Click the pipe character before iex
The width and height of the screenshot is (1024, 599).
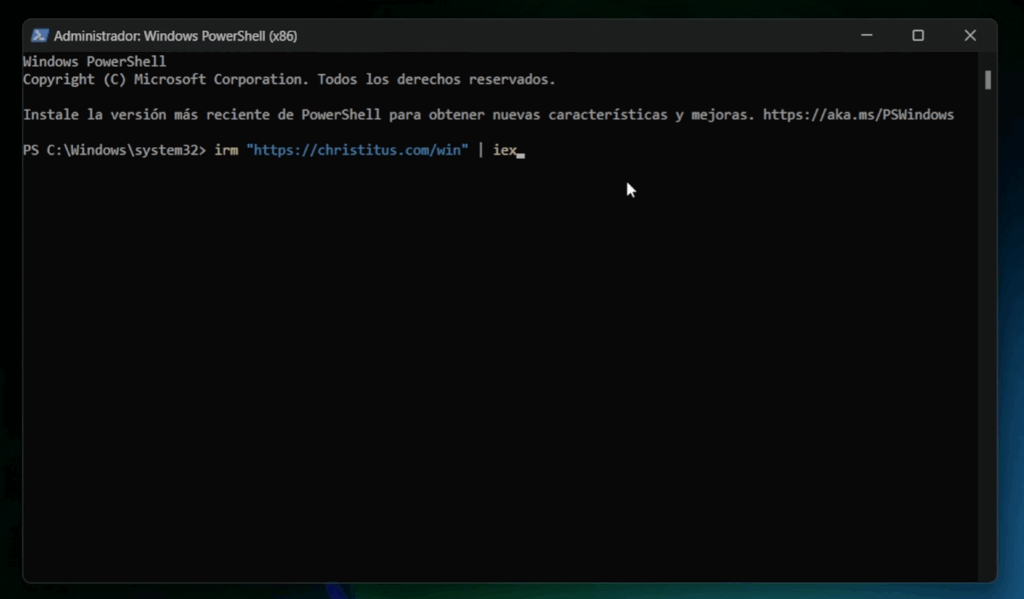coord(481,150)
